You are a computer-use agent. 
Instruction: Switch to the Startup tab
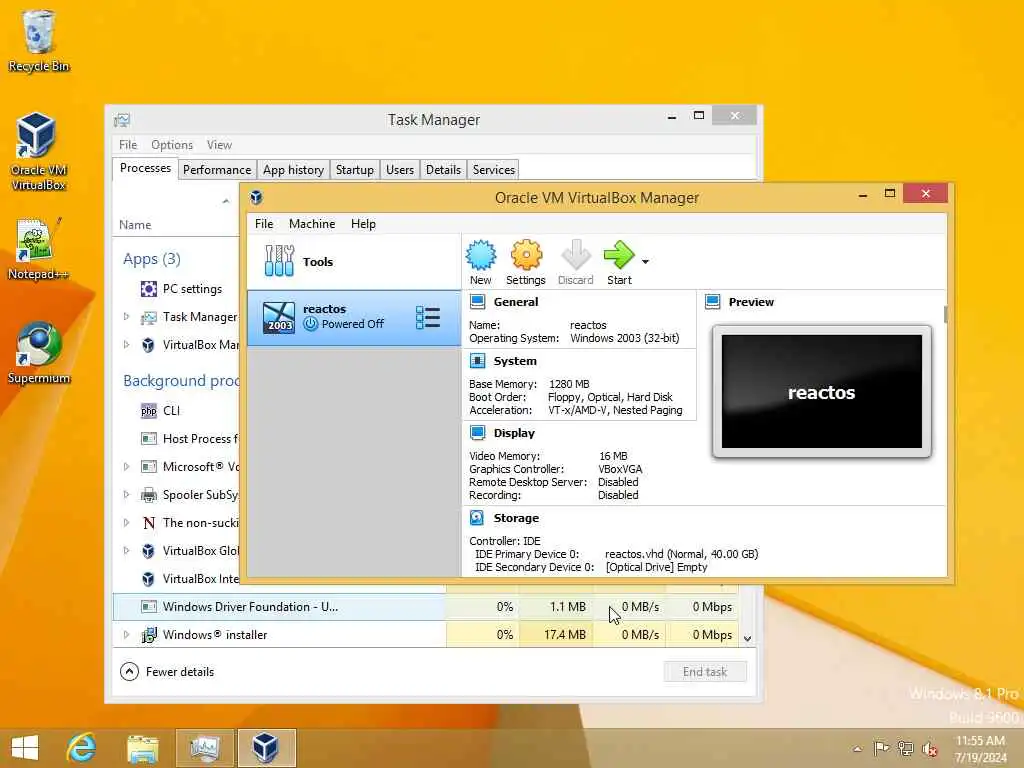point(355,170)
